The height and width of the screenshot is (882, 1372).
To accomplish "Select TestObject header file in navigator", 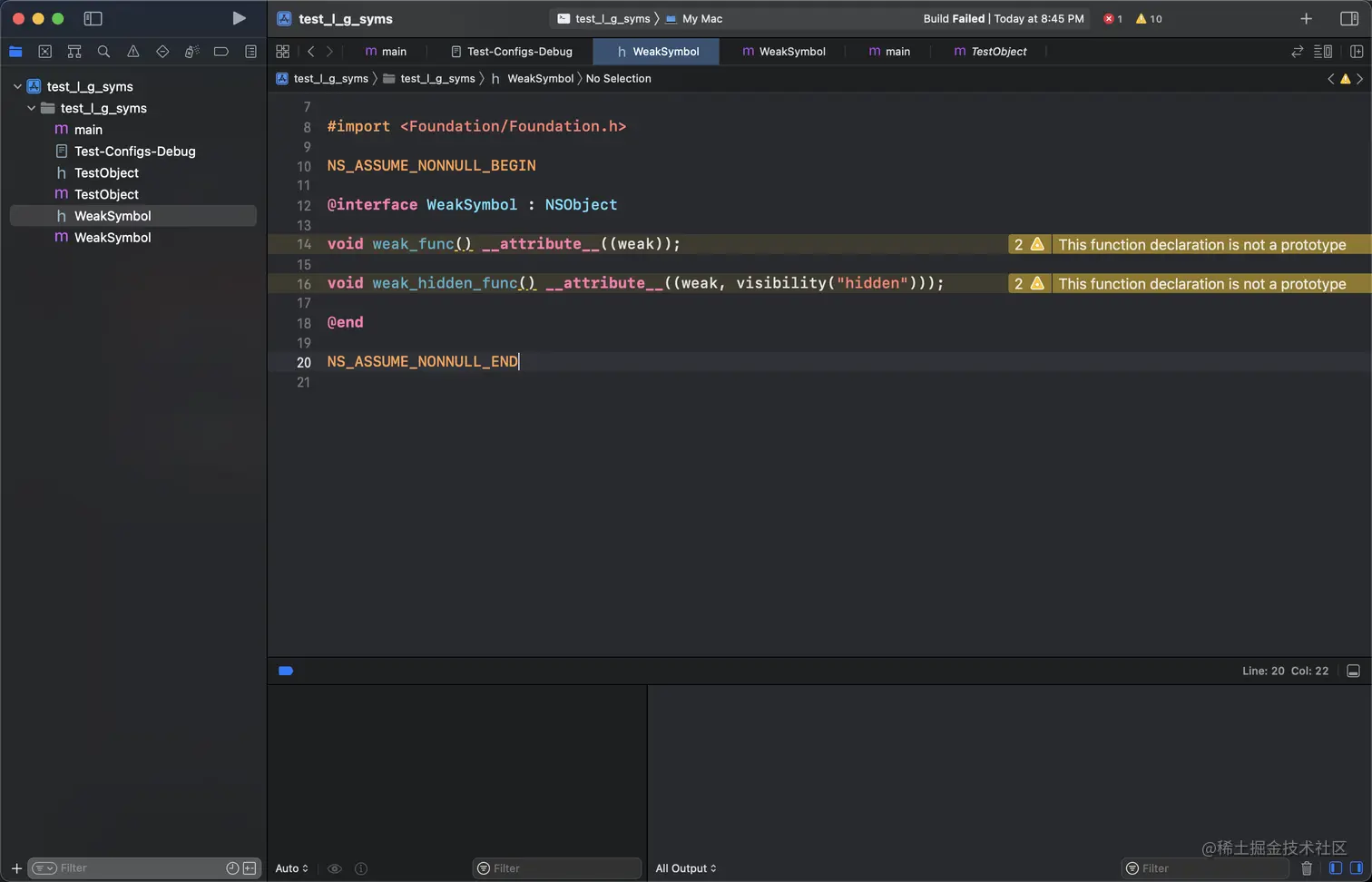I will click(106, 172).
